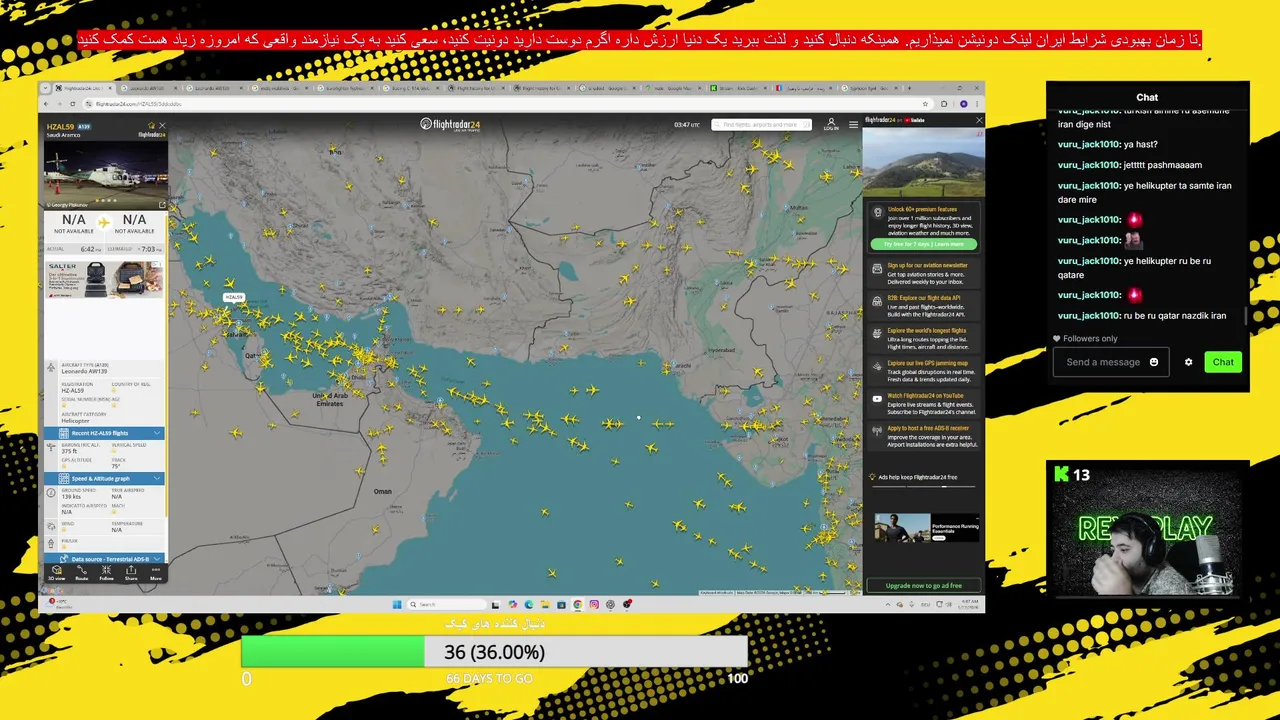Open the hamburger menu beside LOG IN
1280x720 pixels.
point(853,125)
